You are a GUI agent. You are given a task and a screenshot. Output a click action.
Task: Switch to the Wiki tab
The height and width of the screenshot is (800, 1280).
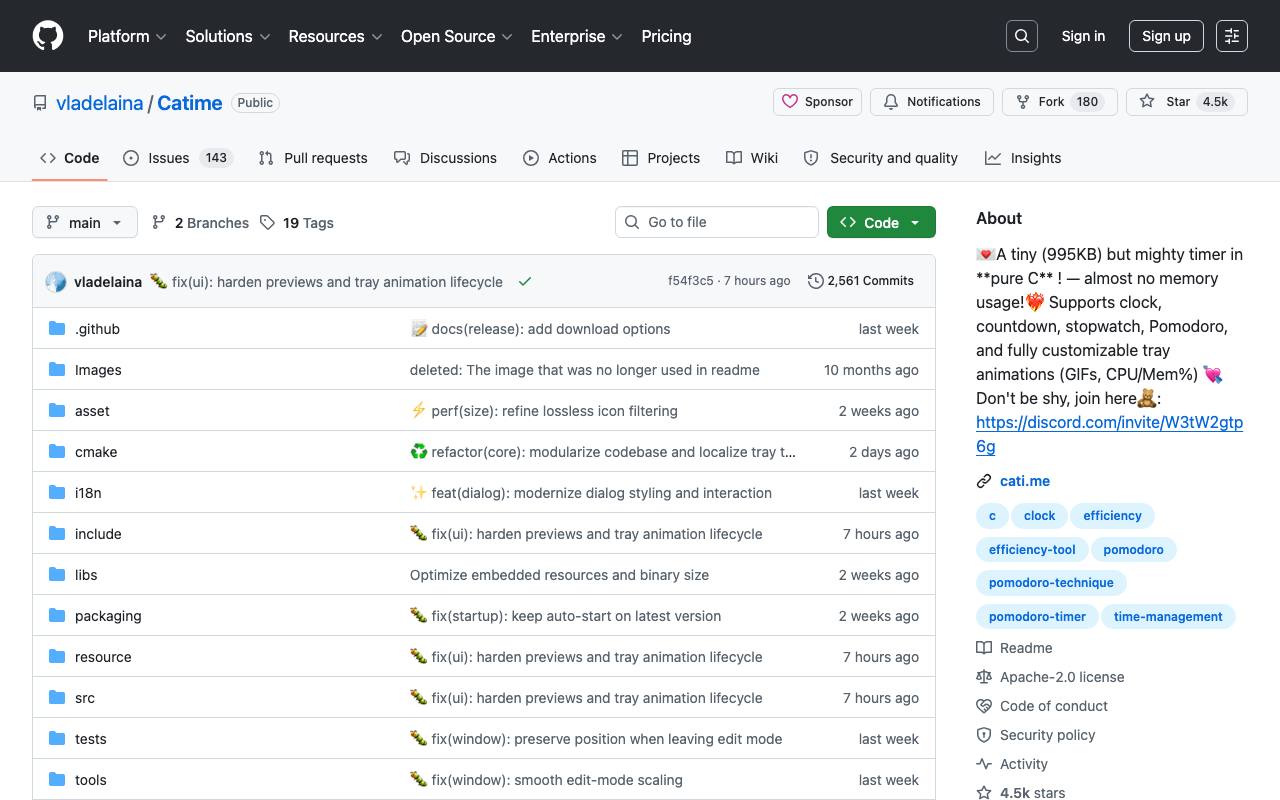pyautogui.click(x=752, y=158)
